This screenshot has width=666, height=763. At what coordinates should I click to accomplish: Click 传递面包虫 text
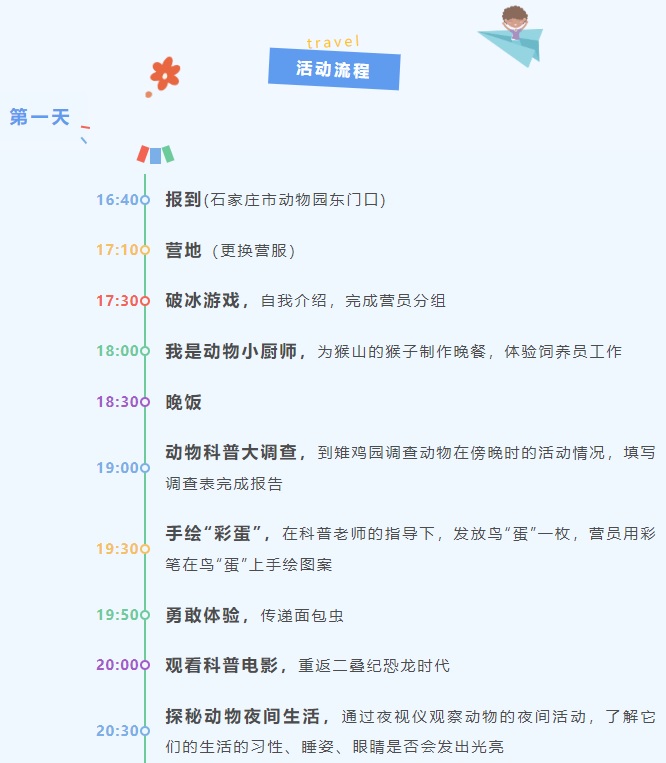pos(302,616)
